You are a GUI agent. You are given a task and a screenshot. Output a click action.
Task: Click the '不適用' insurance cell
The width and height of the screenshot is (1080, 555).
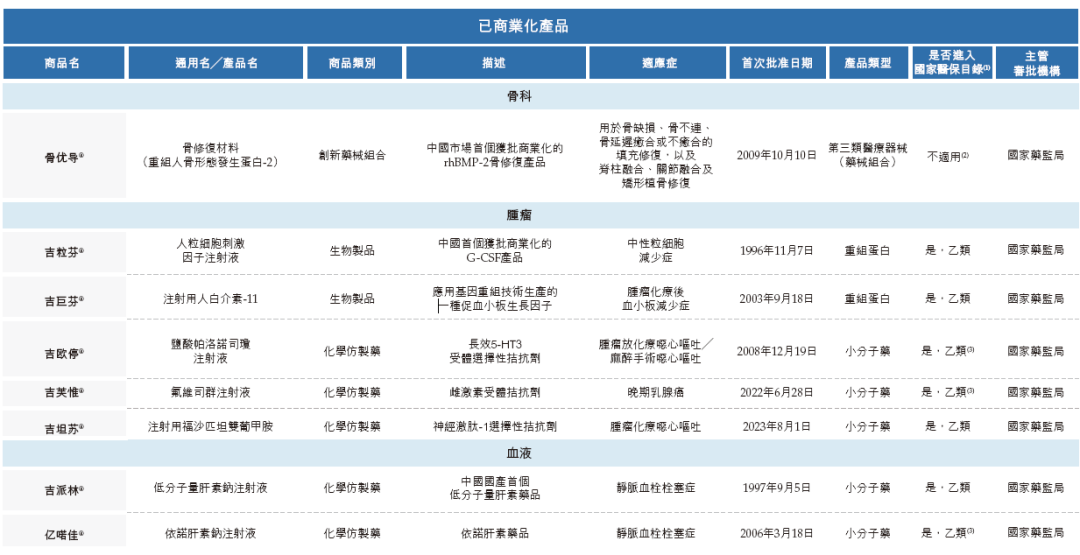click(948, 156)
